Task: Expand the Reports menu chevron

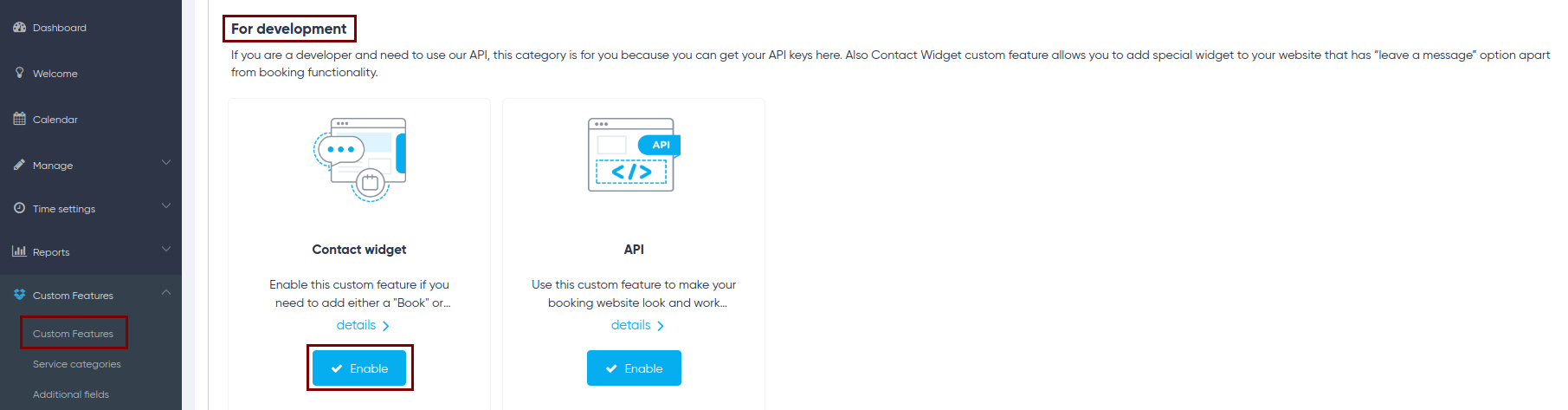Action: point(166,250)
